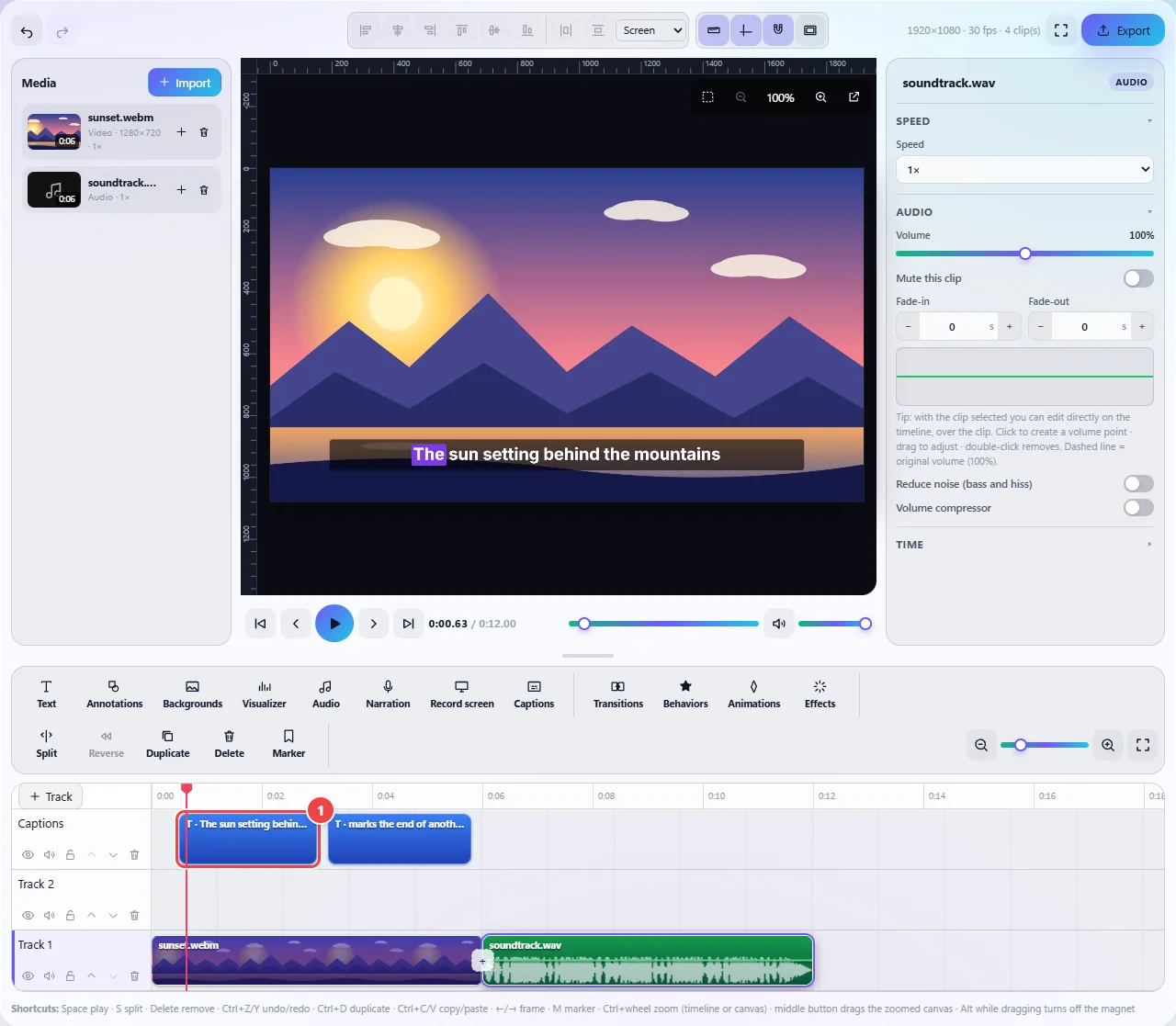Image resolution: width=1176 pixels, height=1026 pixels.
Task: Open the Screen alignment dropdown
Action: (x=650, y=30)
